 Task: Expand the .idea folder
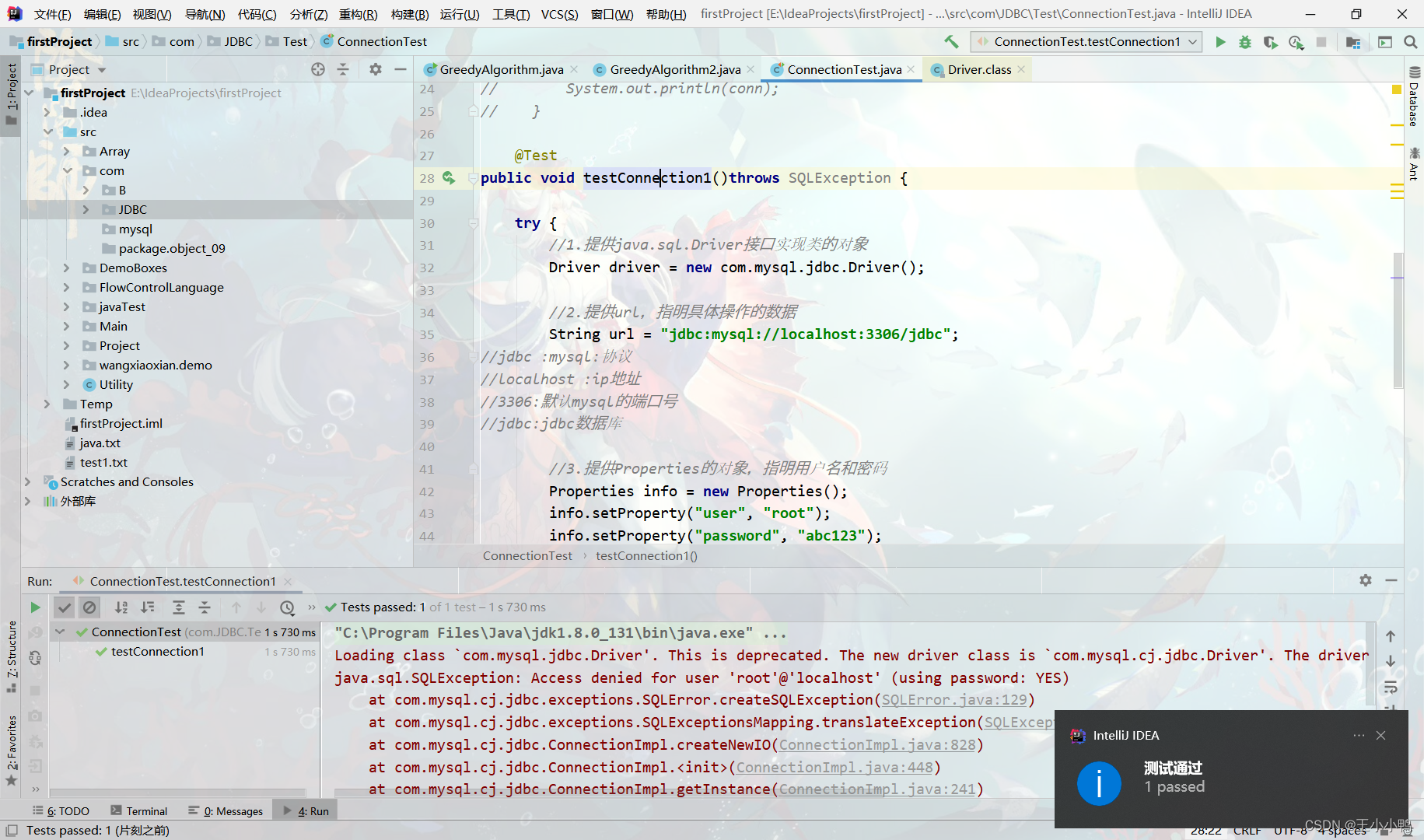pyautogui.click(x=47, y=113)
